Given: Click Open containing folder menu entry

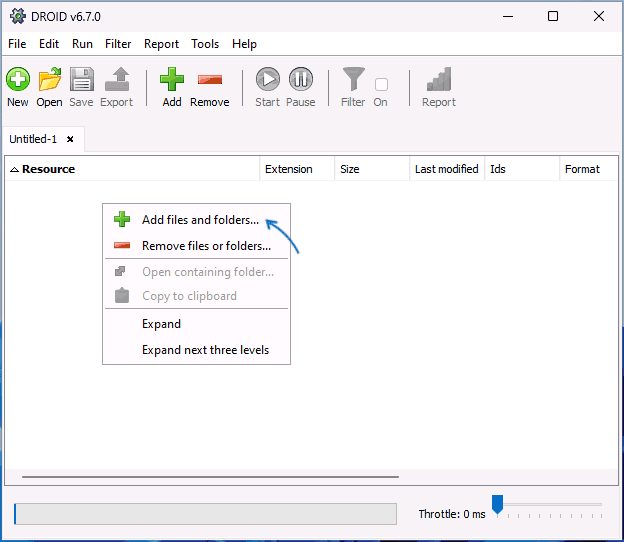Looking at the screenshot, I should pos(197,272).
